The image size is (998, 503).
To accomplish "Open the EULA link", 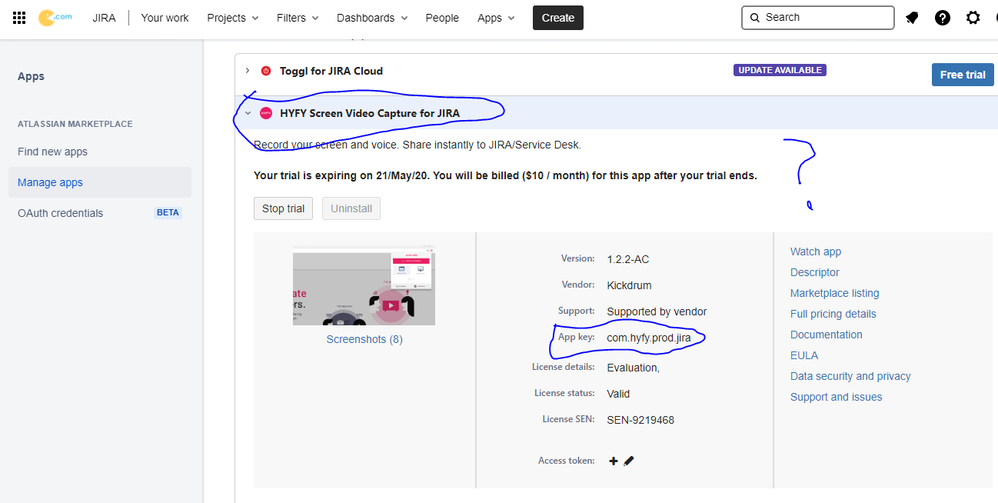I will click(804, 355).
